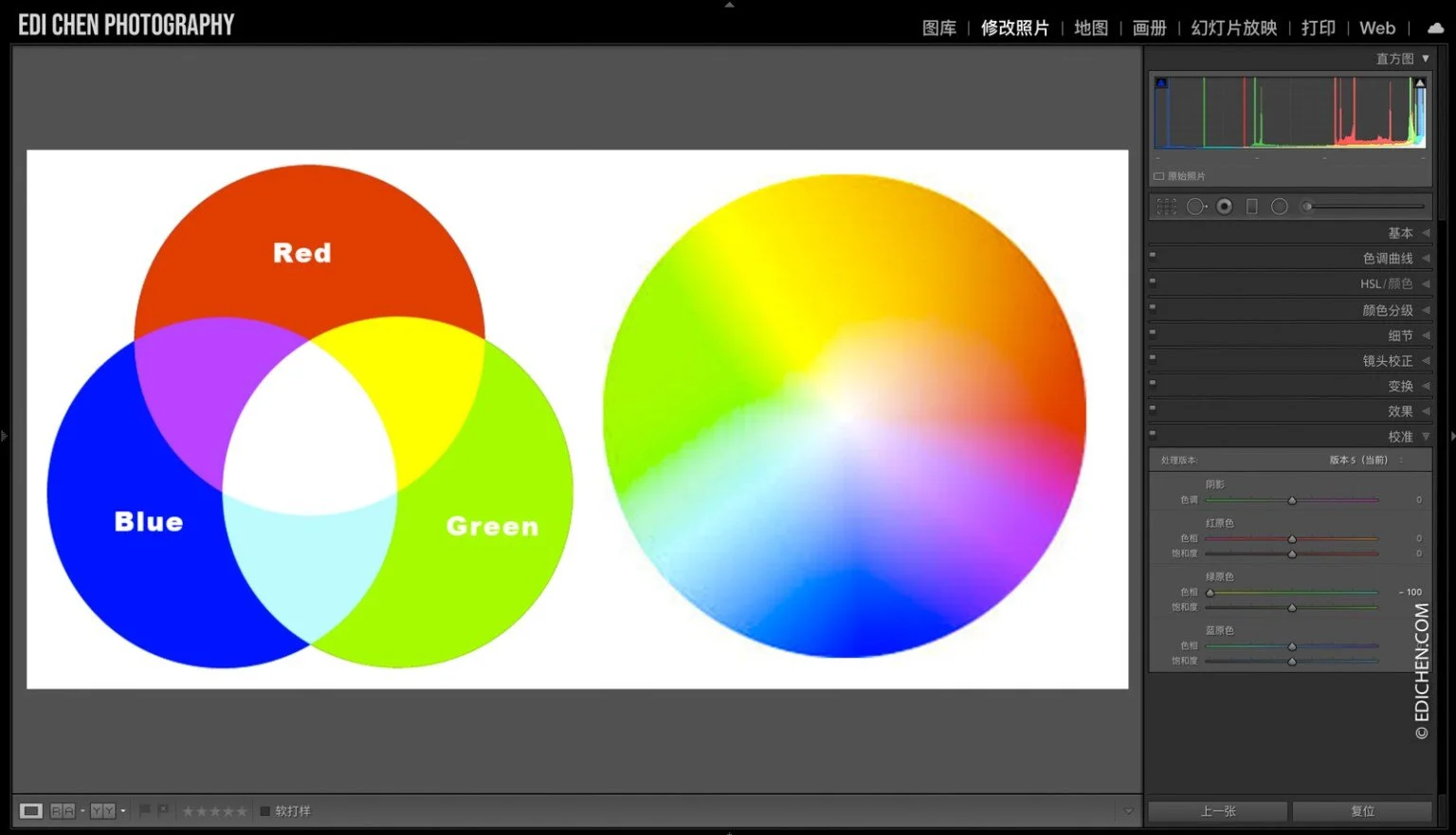The height and width of the screenshot is (835, 1456).
Task: Select the graduated filter tool icon
Action: pos(1252,207)
